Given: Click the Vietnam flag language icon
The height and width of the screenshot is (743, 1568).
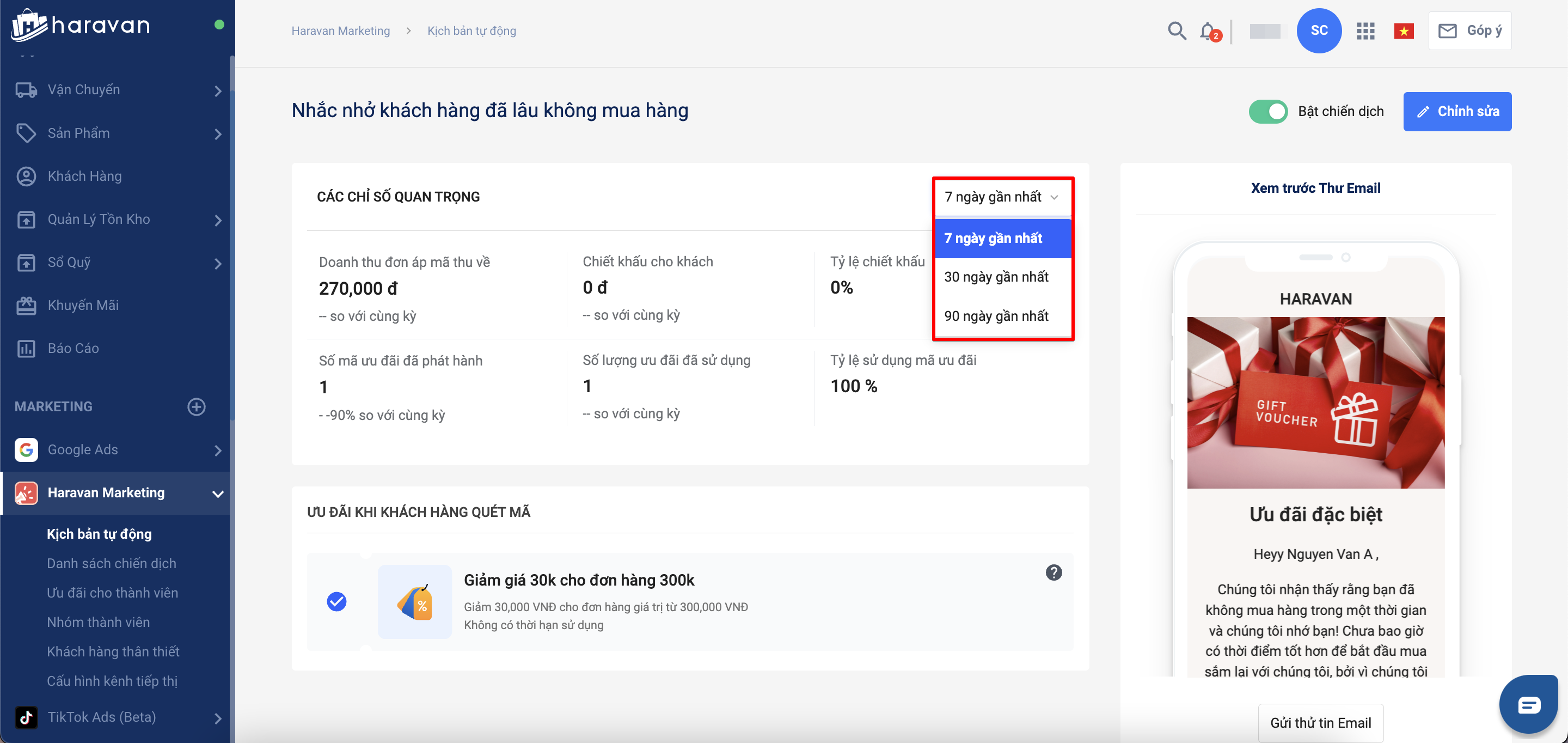Looking at the screenshot, I should (x=1404, y=31).
